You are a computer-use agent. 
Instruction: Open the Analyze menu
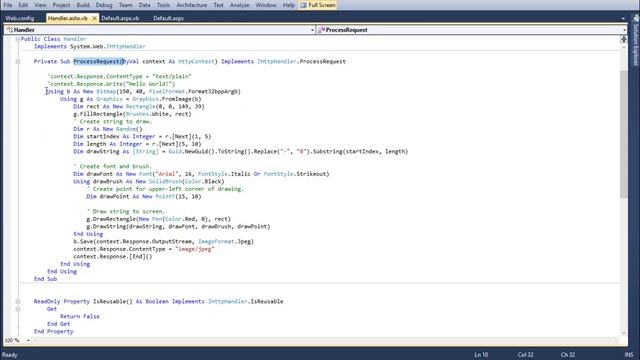tap(239, 5)
